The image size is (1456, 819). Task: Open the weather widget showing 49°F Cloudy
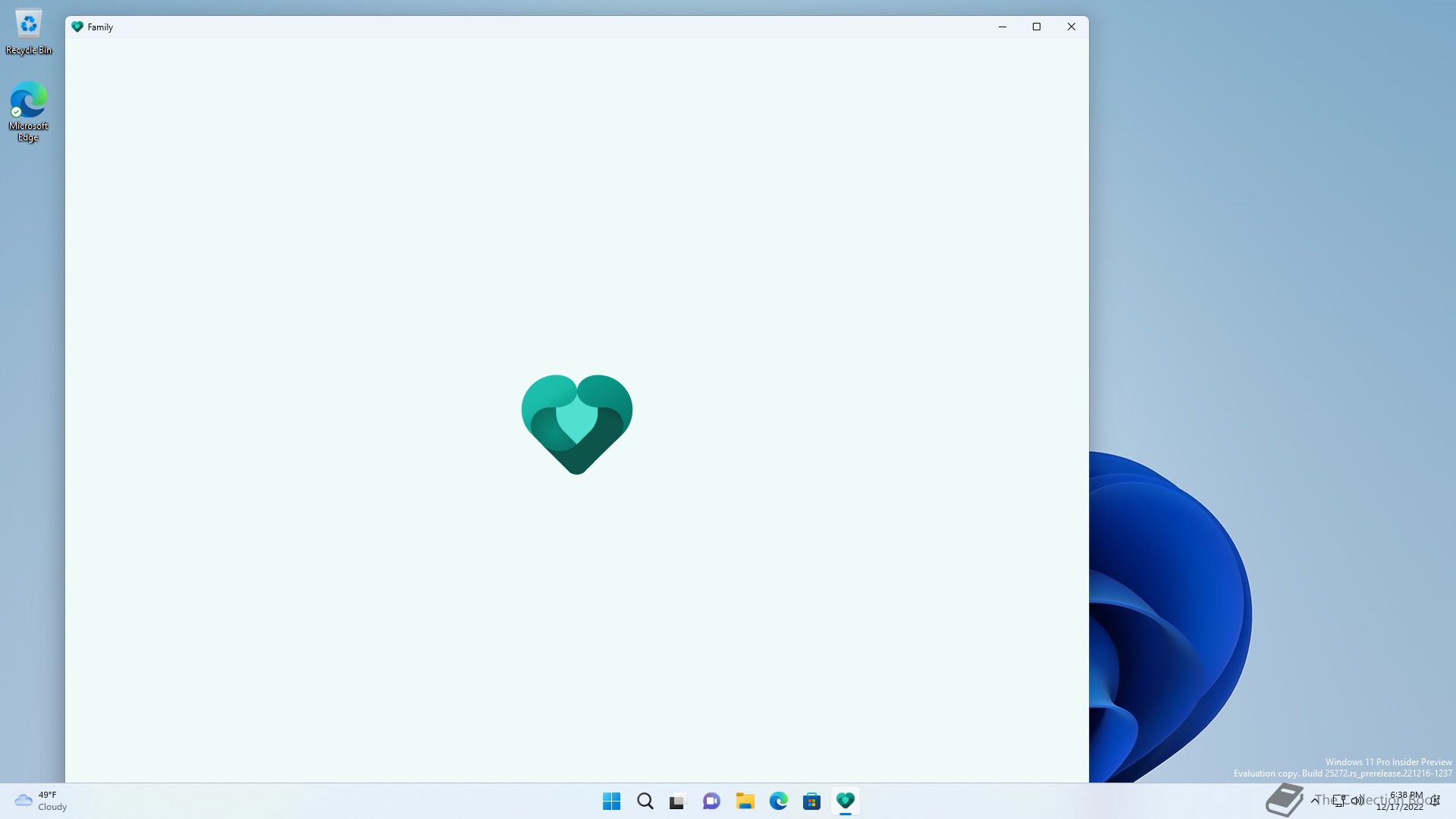click(42, 801)
